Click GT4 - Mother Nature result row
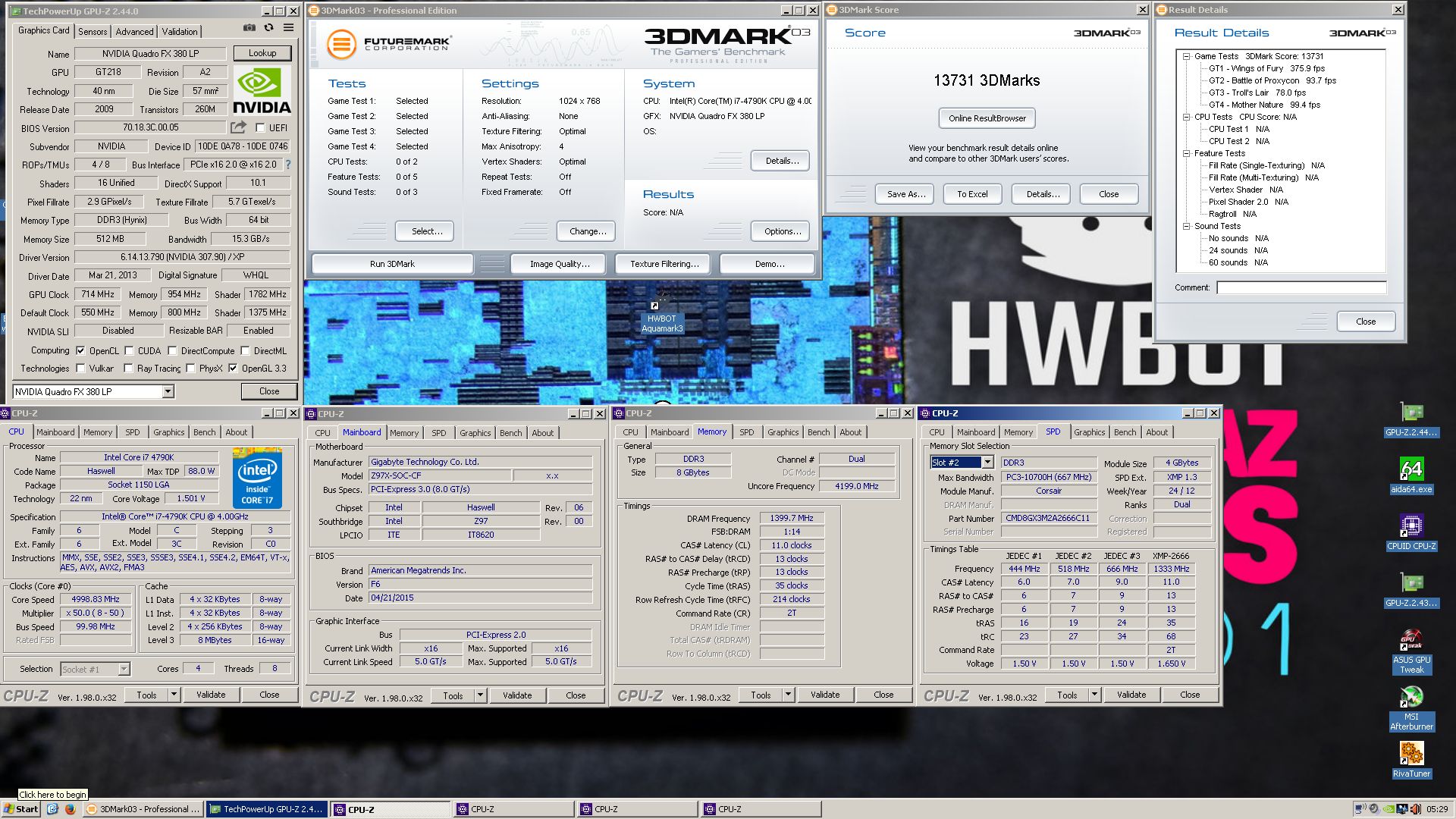1456x819 pixels. coord(1264,105)
